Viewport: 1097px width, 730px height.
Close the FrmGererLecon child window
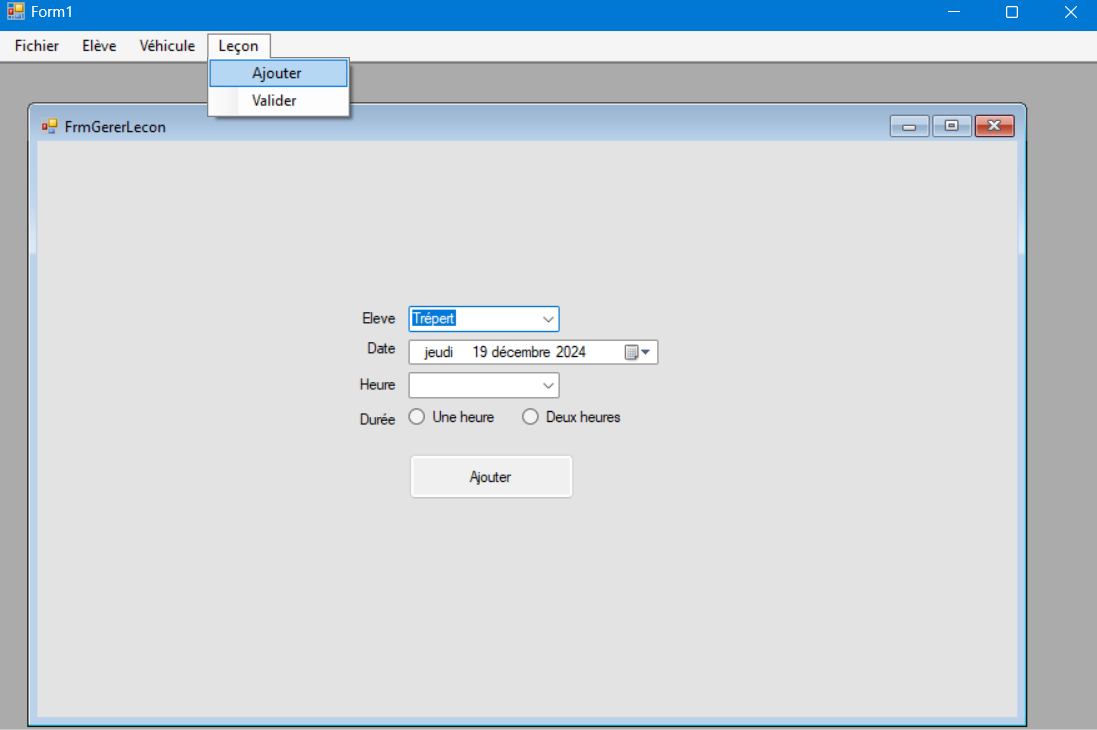(x=994, y=126)
